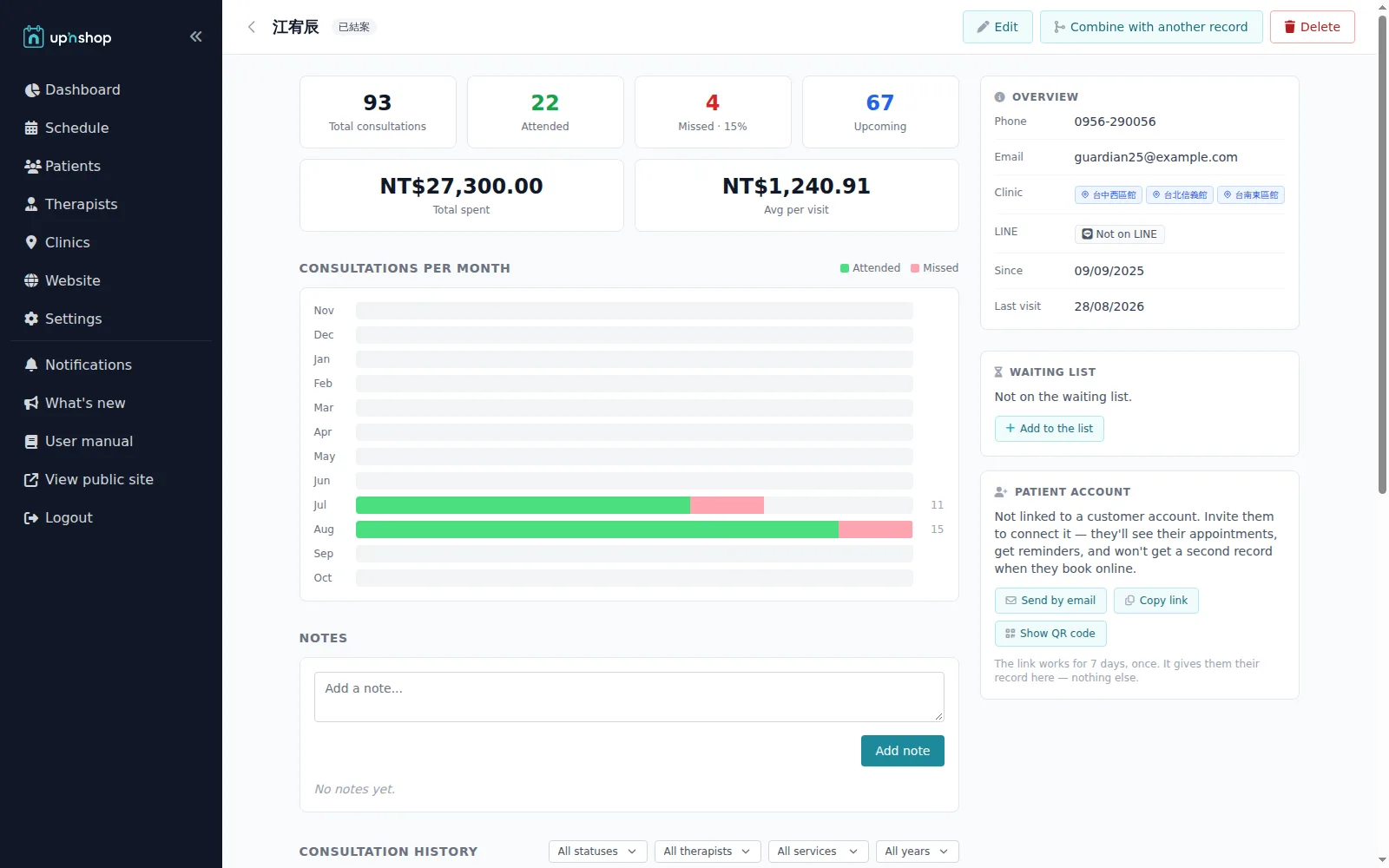
Task: Open the All therapists filter
Action: pyautogui.click(x=708, y=852)
